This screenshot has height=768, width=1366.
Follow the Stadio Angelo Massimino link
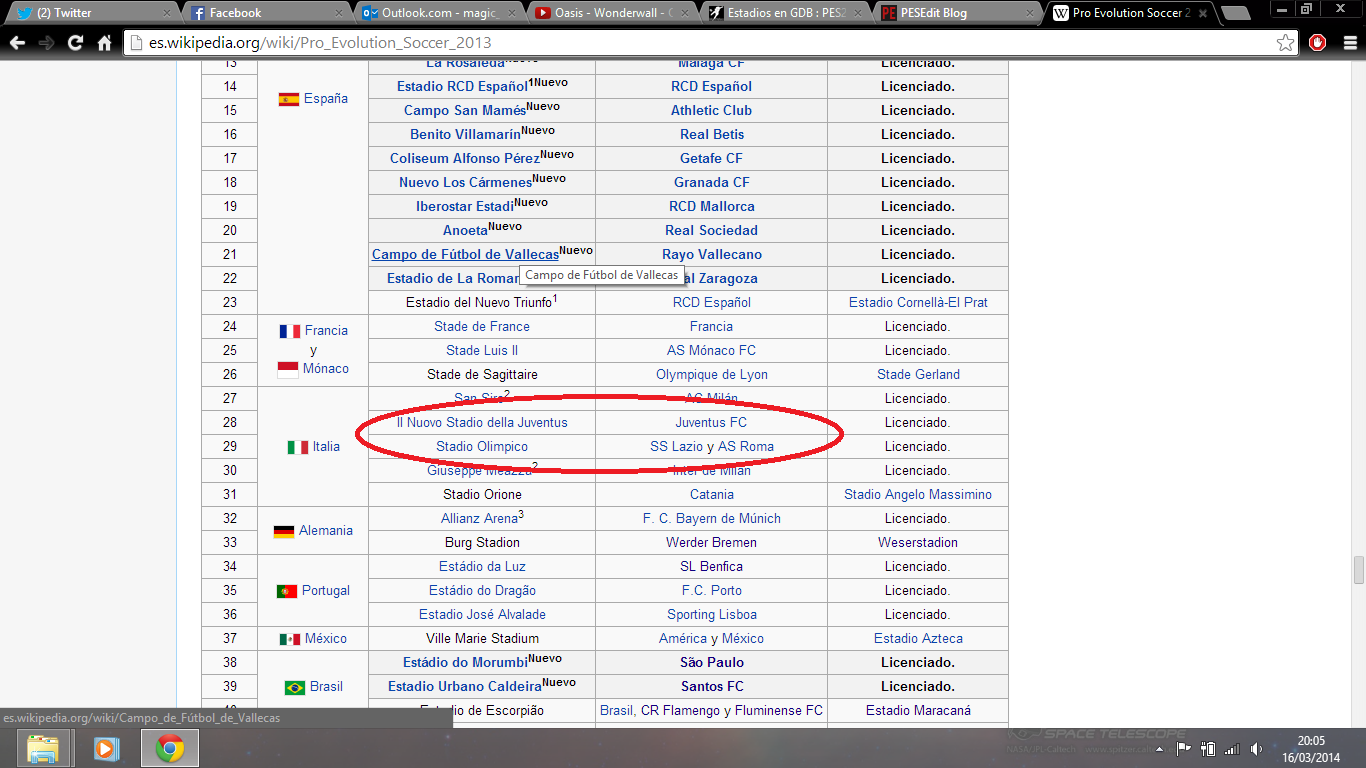918,495
